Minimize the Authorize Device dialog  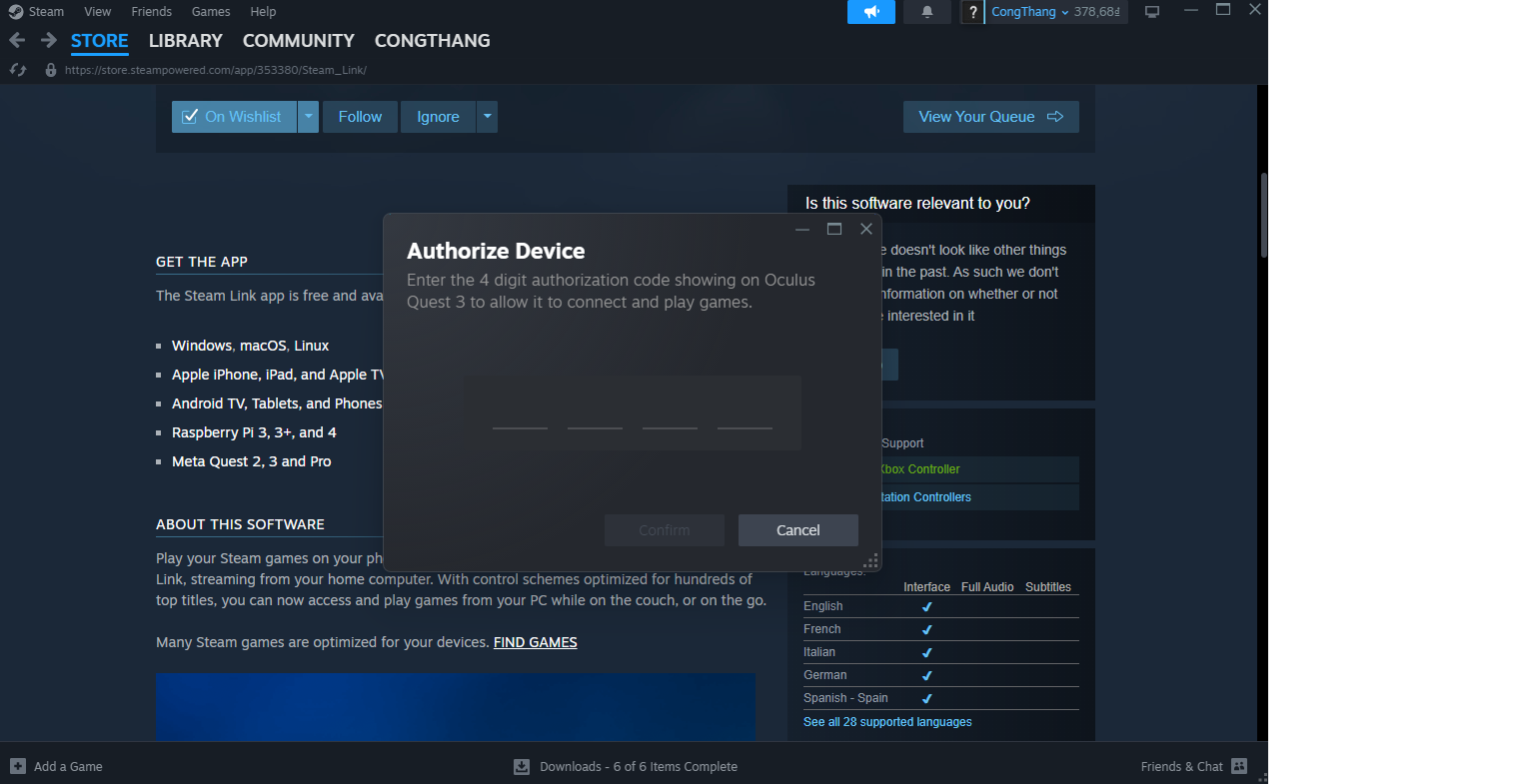click(x=802, y=229)
